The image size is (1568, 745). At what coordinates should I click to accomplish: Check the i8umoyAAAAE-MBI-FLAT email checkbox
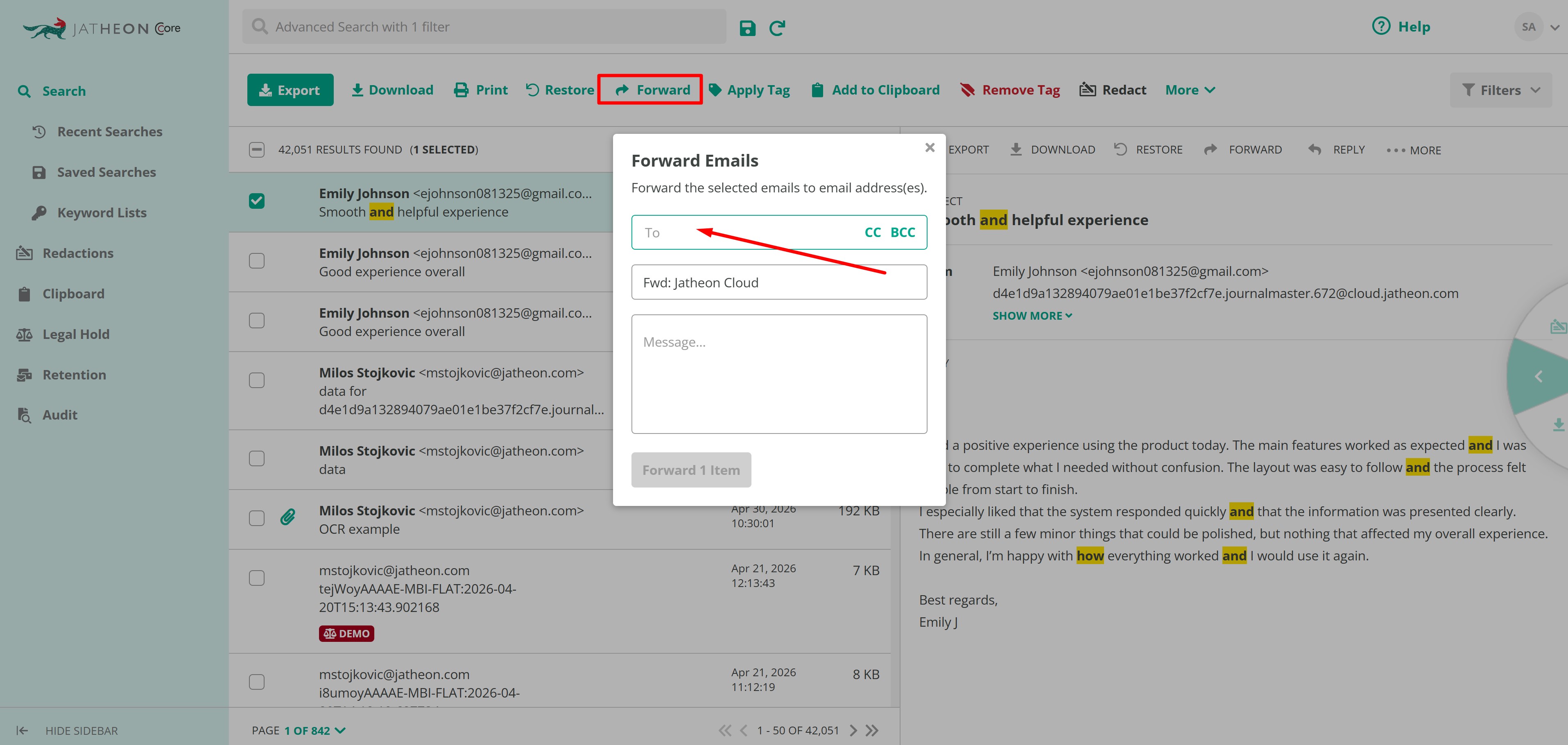click(257, 682)
